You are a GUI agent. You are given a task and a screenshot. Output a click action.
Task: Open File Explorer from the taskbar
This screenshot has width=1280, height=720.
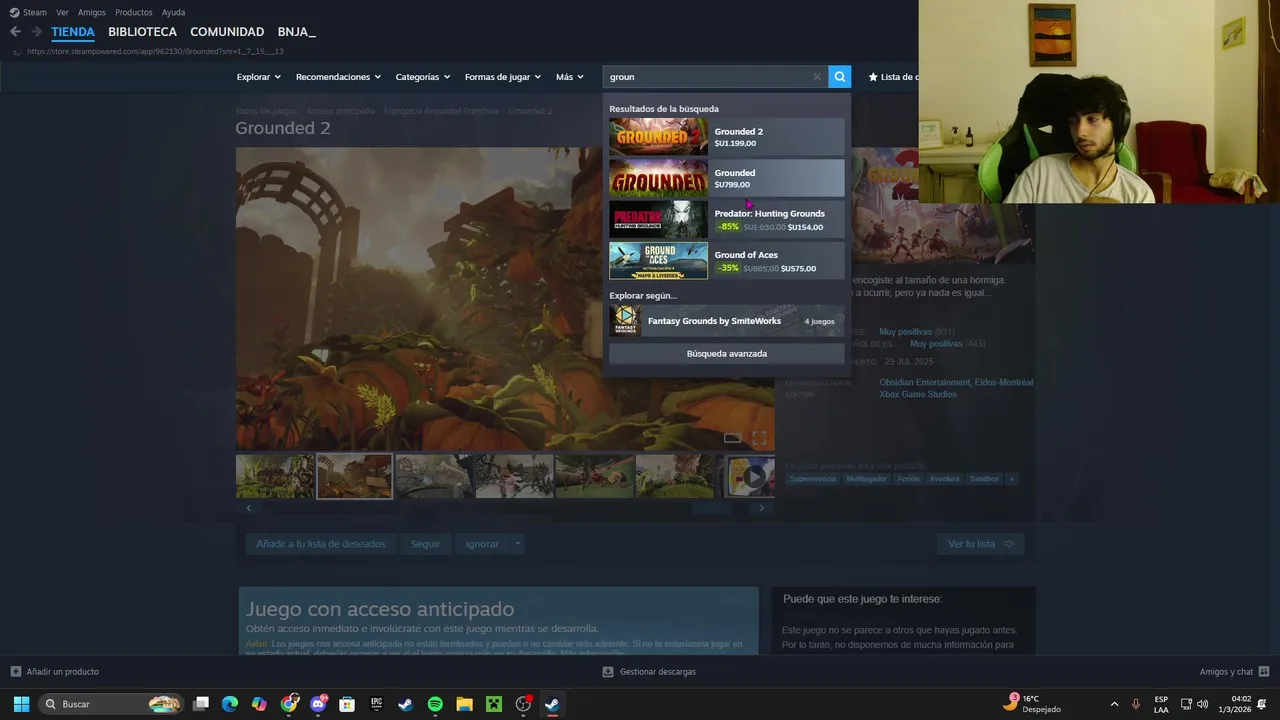tap(464, 704)
